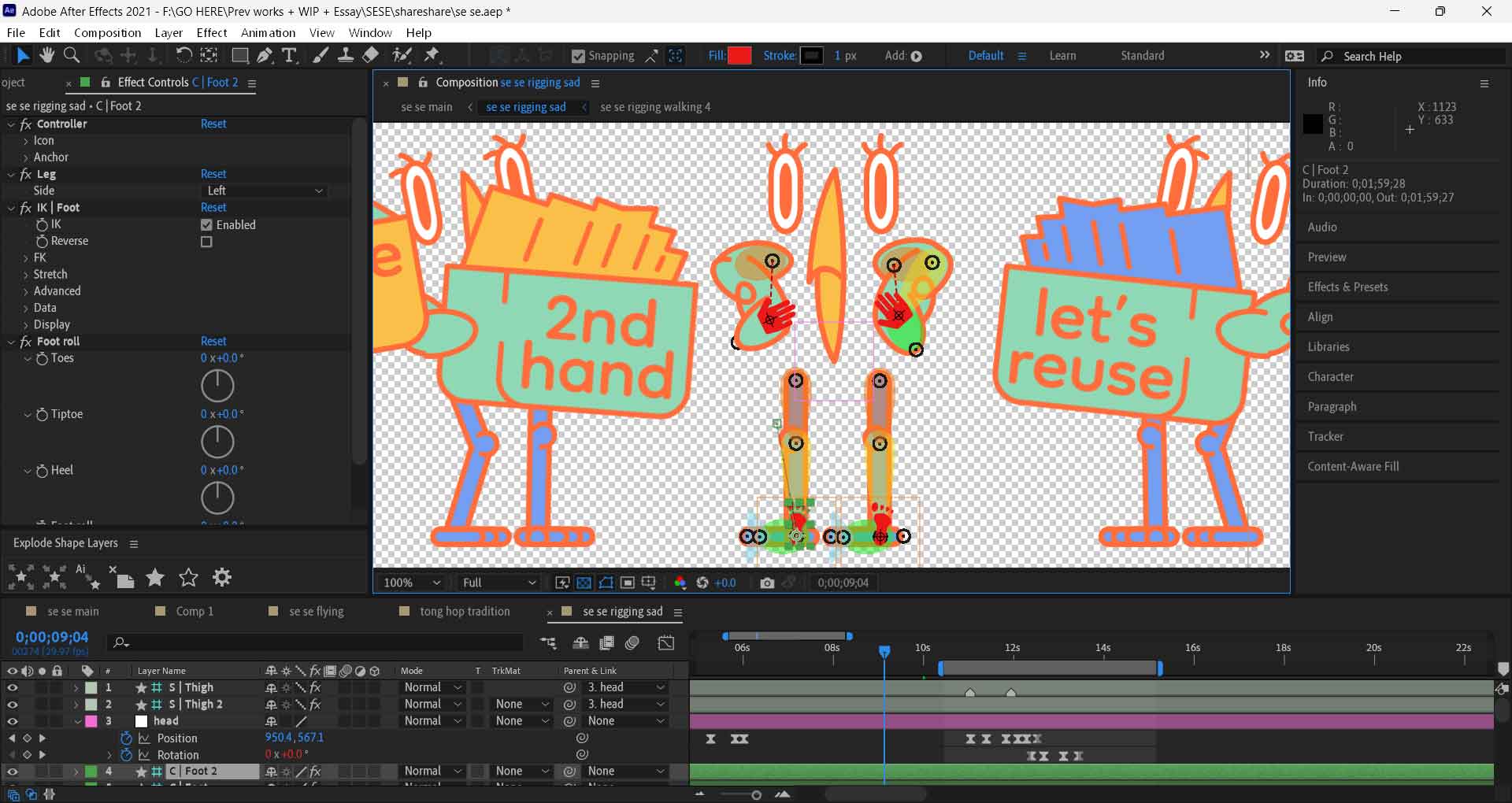
Task: Reset the Foot roll effect
Action: 213,341
